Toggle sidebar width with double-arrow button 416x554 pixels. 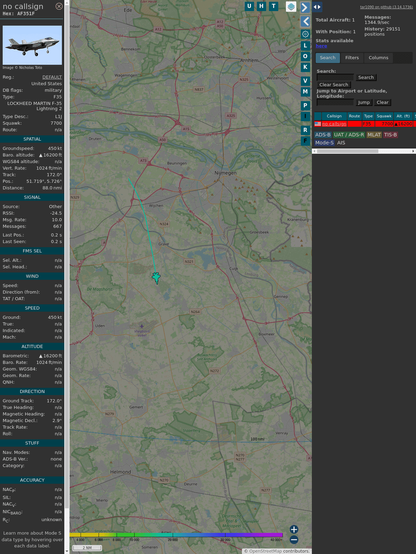tap(317, 7)
